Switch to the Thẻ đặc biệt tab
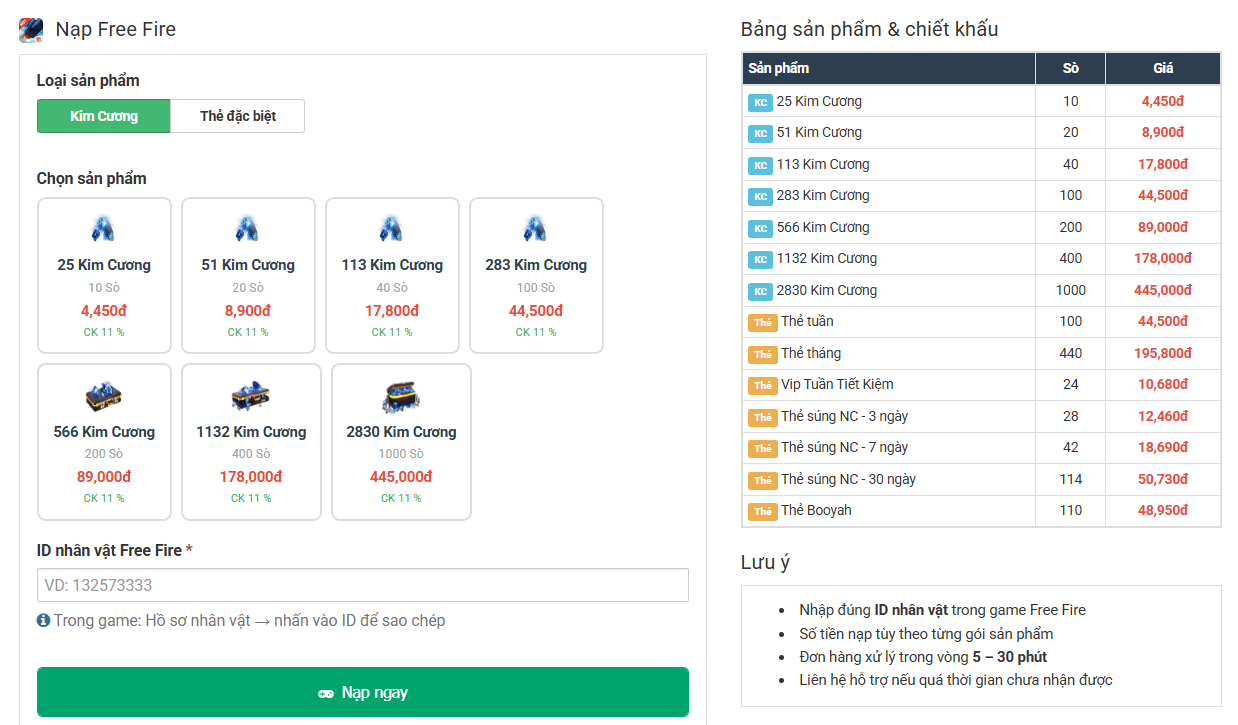The image size is (1238, 725). point(237,116)
